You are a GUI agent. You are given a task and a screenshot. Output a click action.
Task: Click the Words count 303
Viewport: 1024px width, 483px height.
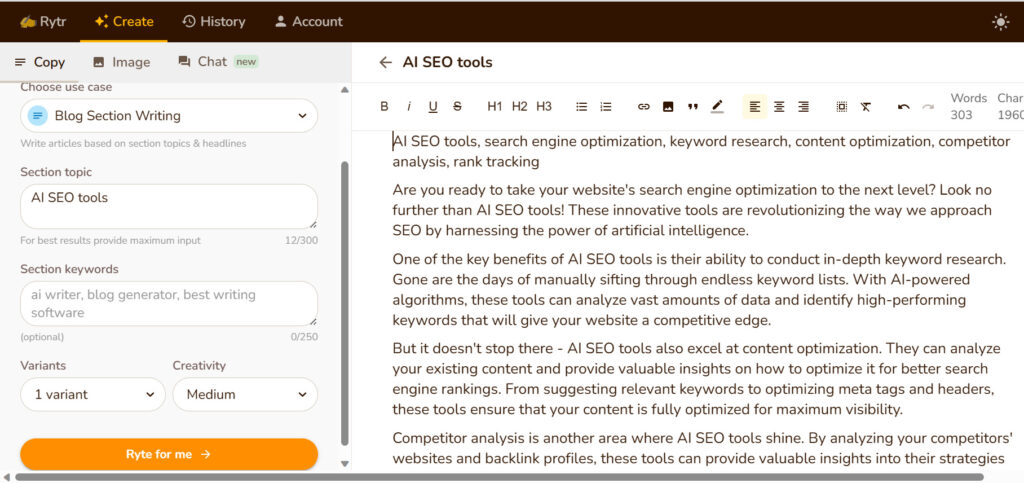(x=968, y=106)
